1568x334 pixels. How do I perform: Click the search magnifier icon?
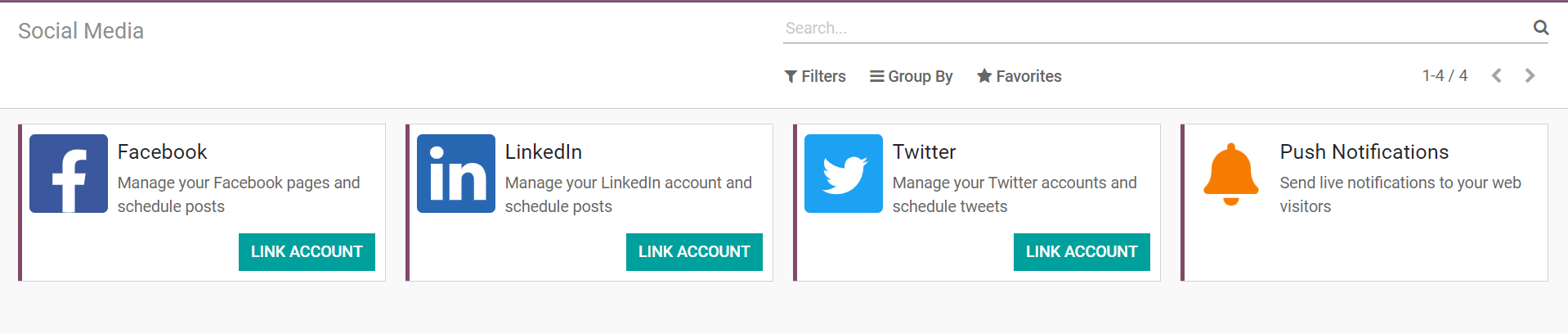[1541, 28]
